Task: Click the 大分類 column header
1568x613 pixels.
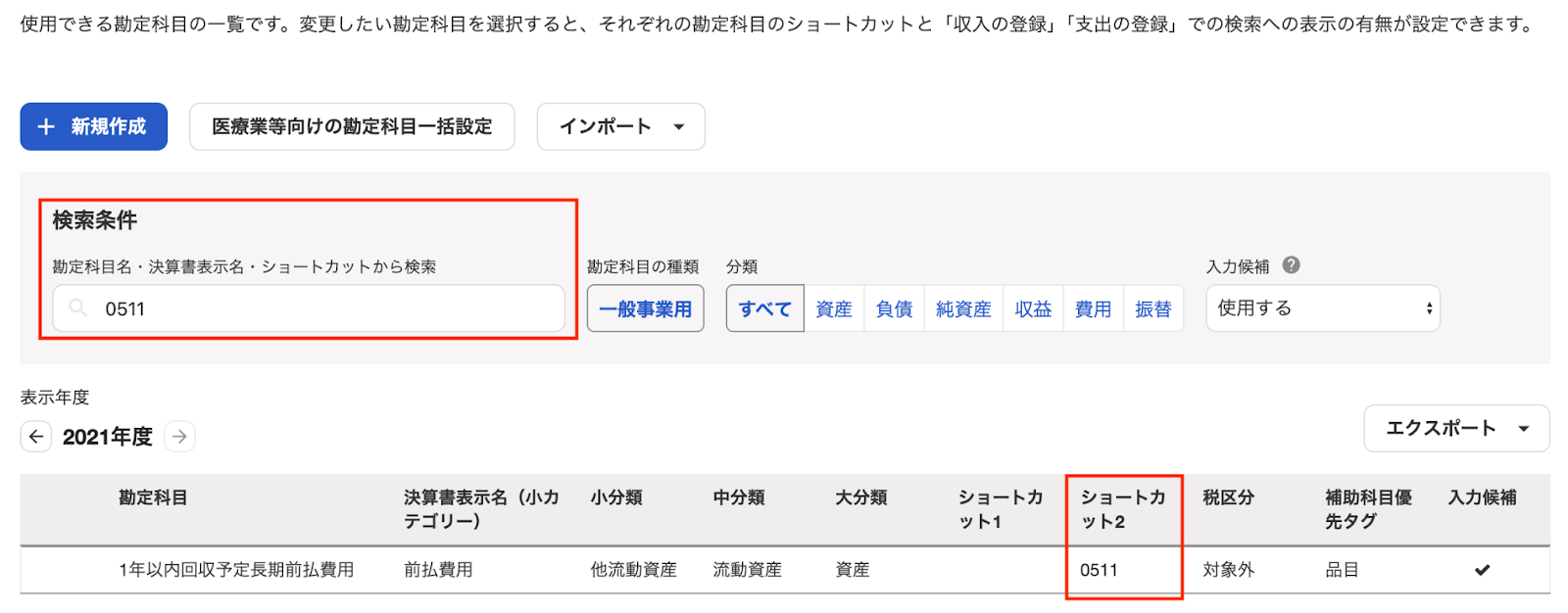Action: coord(861,497)
